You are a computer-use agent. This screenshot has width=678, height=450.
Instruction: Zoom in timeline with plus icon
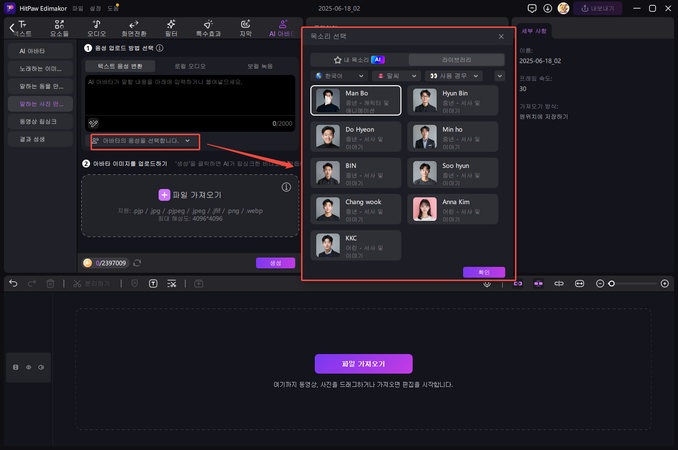coord(665,284)
